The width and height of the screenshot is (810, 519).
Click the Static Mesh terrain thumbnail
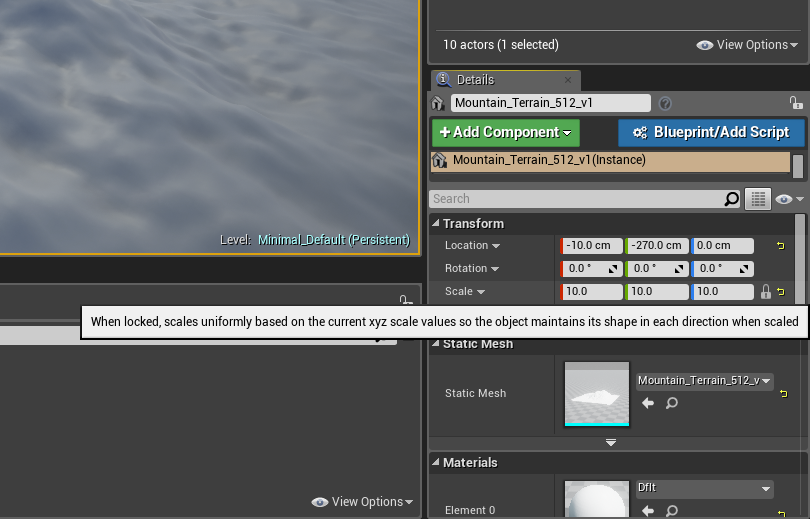597,394
